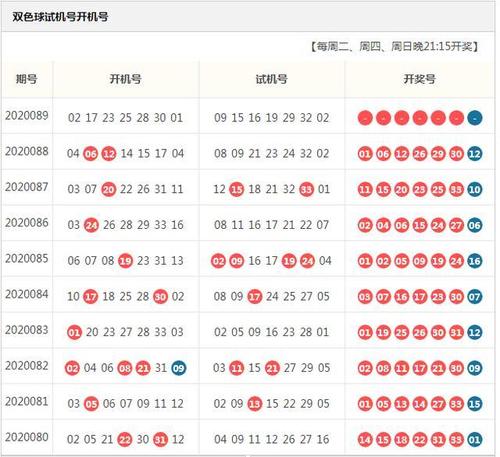This screenshot has width=500, height=457.
Task: Select issue number 2020085
Action: point(27,258)
